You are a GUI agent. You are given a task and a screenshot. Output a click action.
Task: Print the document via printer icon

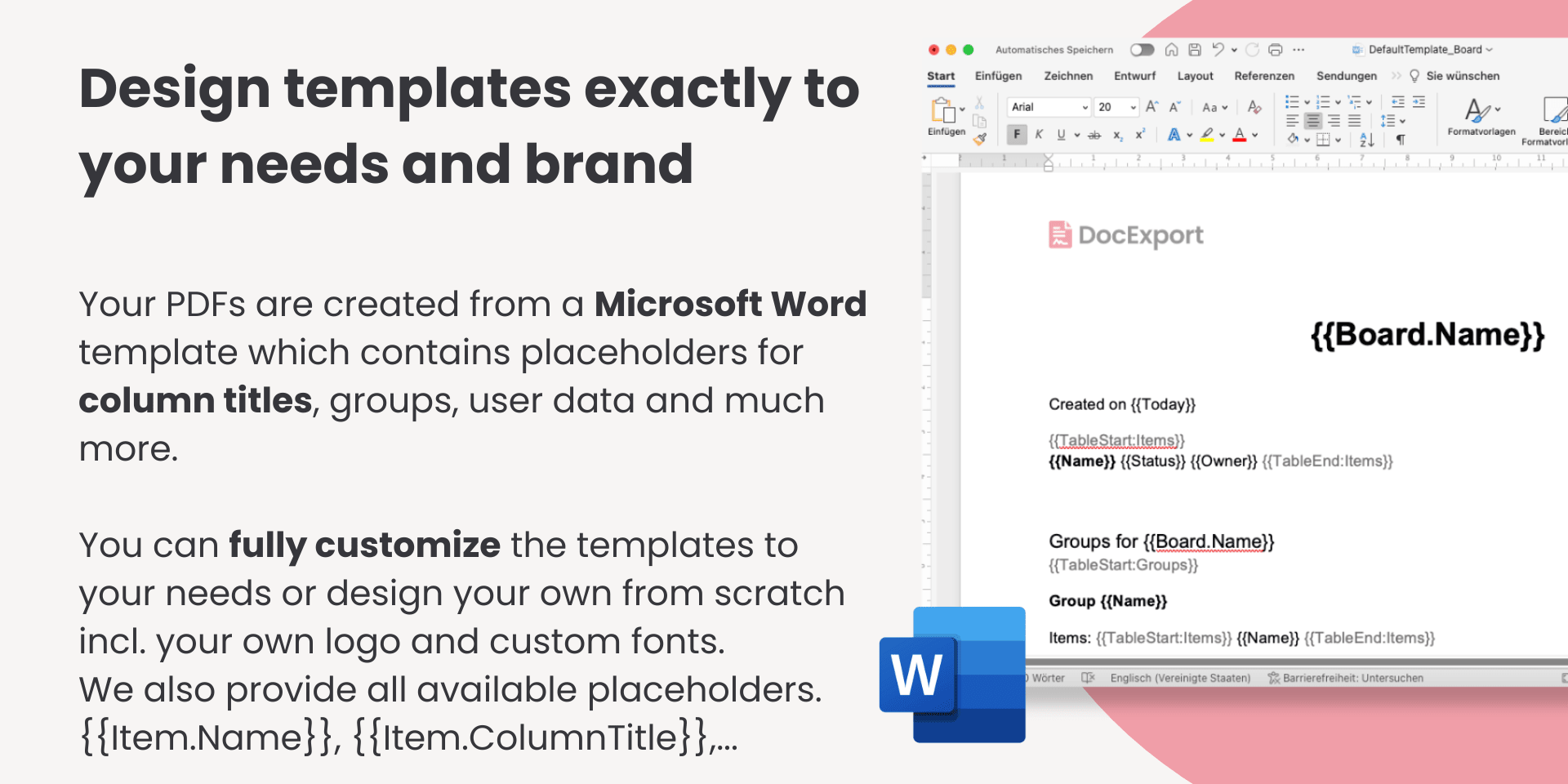pyautogui.click(x=1275, y=50)
